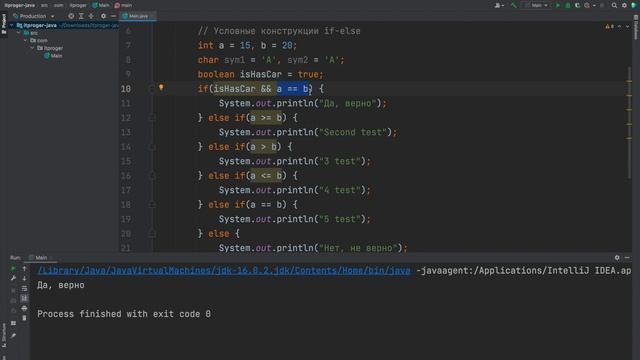Open Run panel settings gear
Image resolution: width=640 pixels, height=360 pixels.
[x=617, y=258]
